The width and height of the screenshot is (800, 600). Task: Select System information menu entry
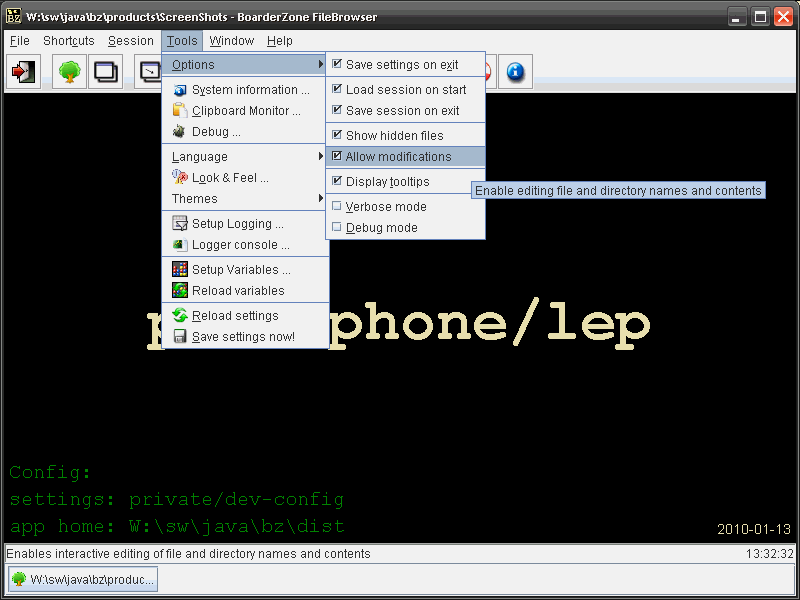click(x=245, y=90)
